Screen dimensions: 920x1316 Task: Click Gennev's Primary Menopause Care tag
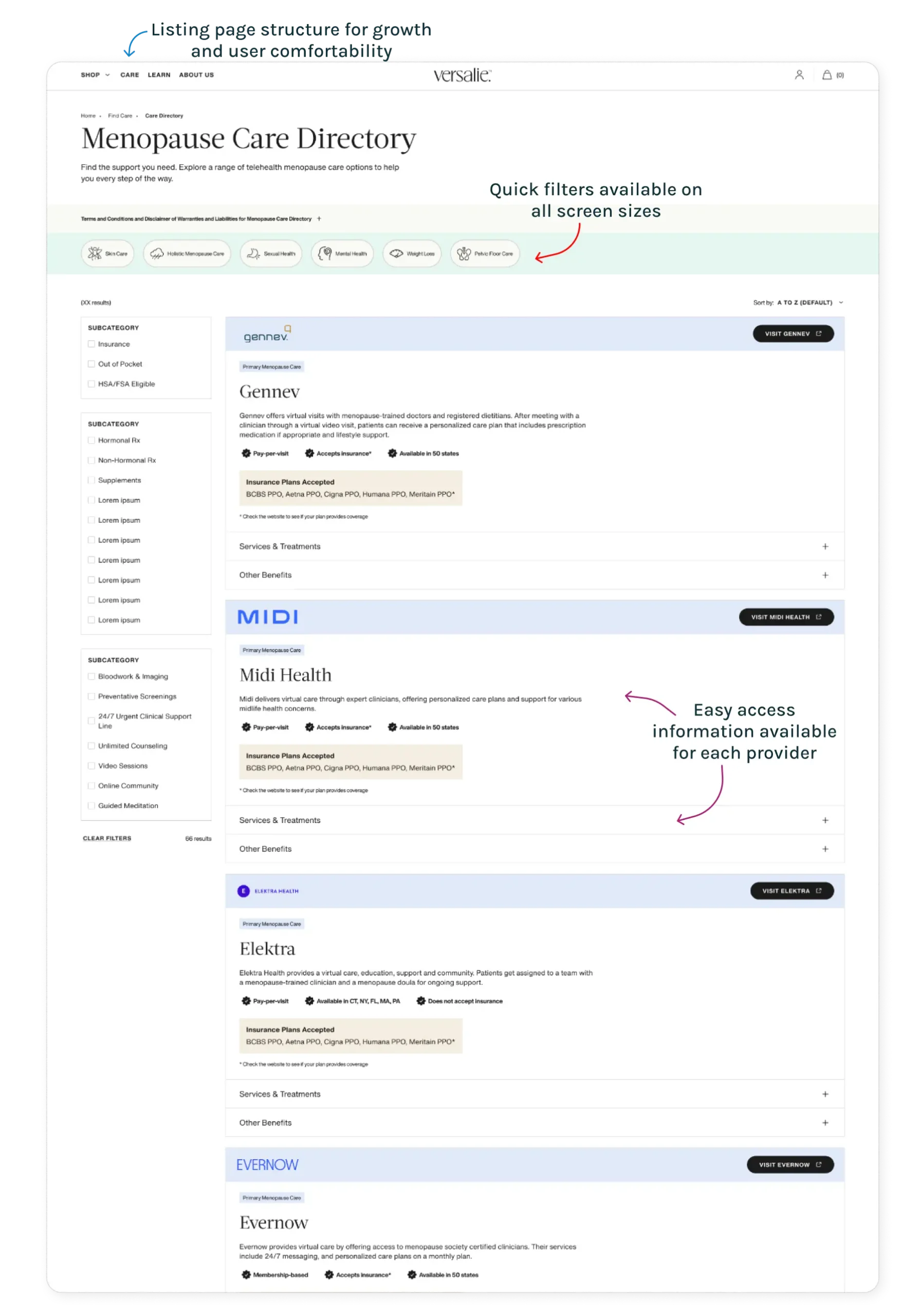click(272, 367)
